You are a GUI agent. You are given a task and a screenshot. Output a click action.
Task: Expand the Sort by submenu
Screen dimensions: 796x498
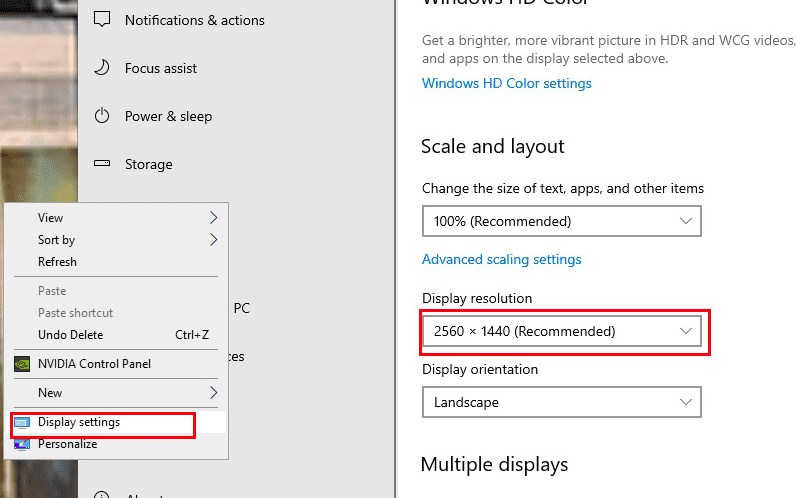tap(213, 240)
